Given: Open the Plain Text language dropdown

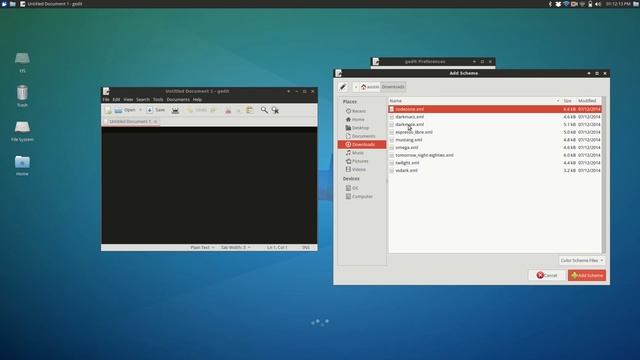Looking at the screenshot, I should click(202, 248).
